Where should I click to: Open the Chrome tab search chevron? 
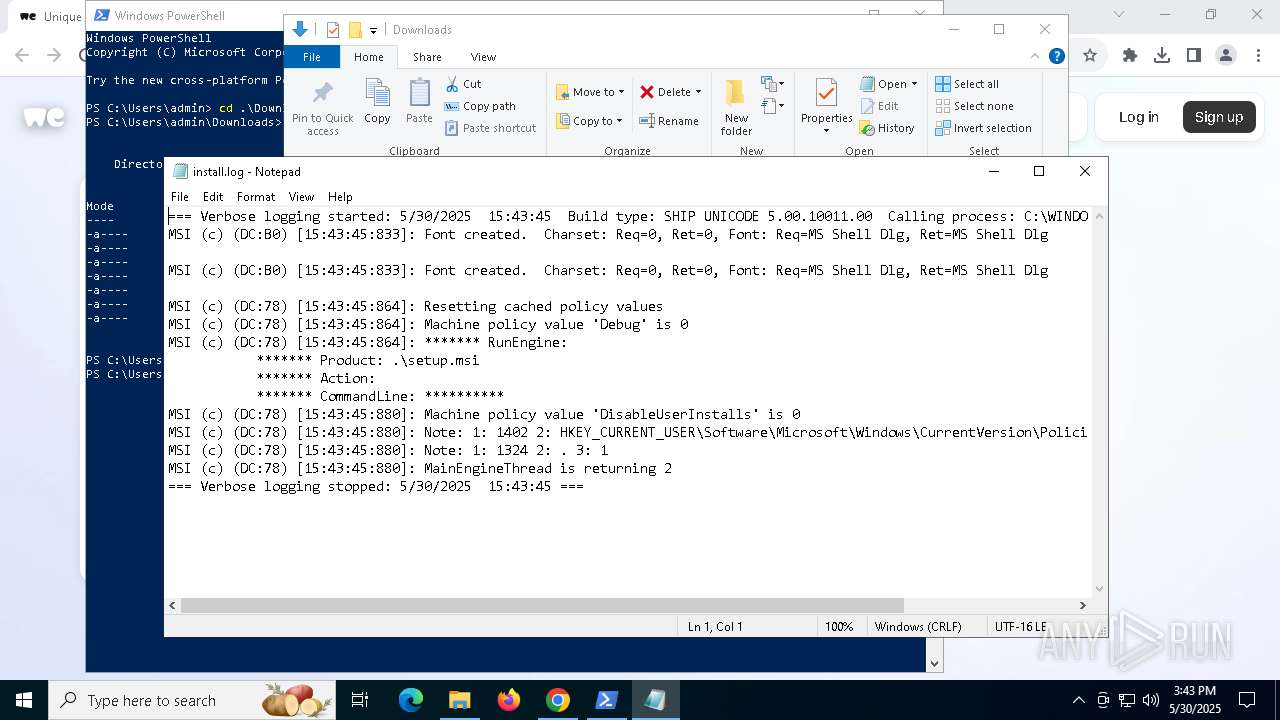(1119, 15)
